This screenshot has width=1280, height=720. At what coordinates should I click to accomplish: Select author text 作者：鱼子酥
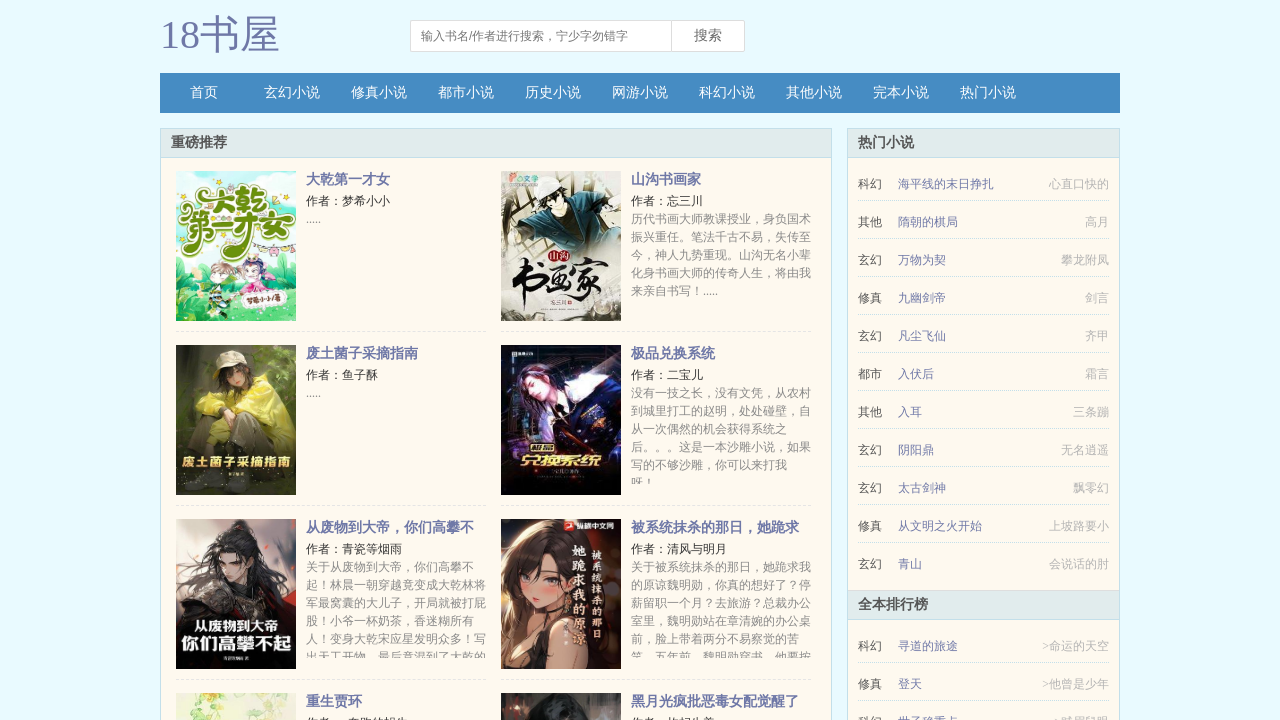[x=342, y=375]
